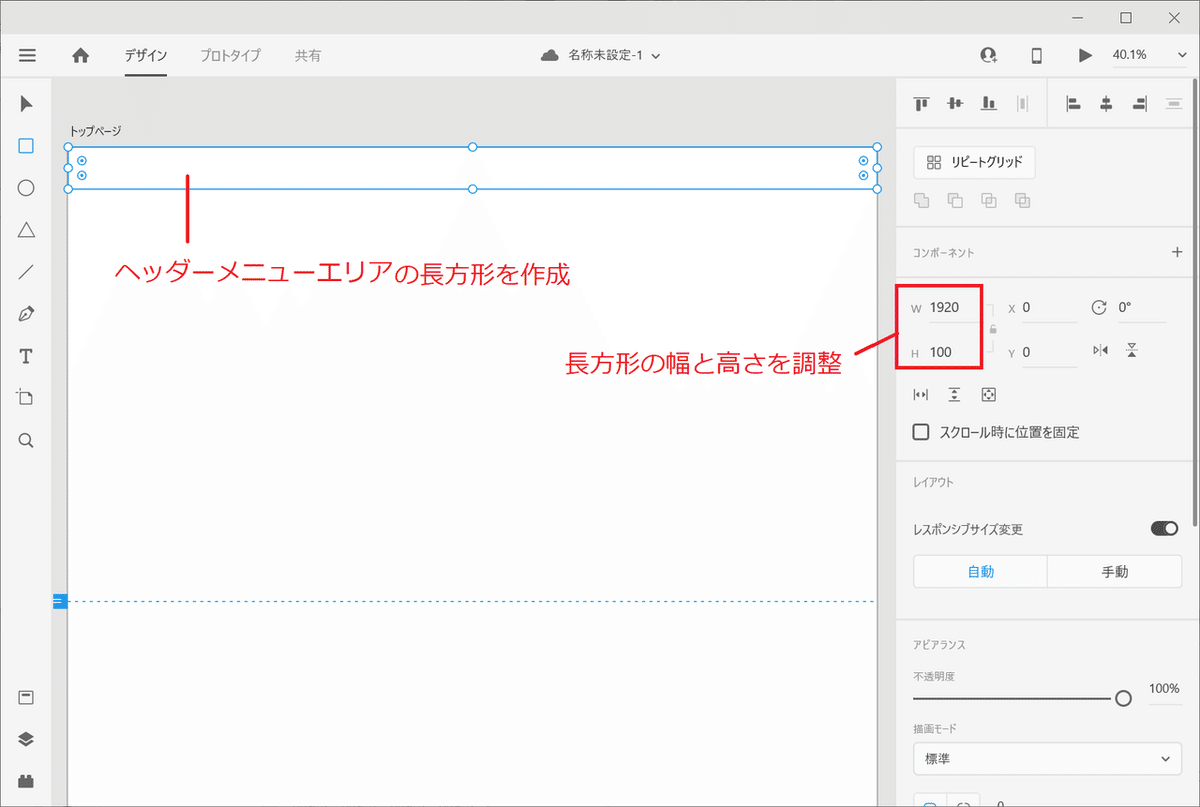Screen dimensions: 1200x807
Task: Click the Intersect boolean operation icon
Action: pyautogui.click(x=989, y=201)
